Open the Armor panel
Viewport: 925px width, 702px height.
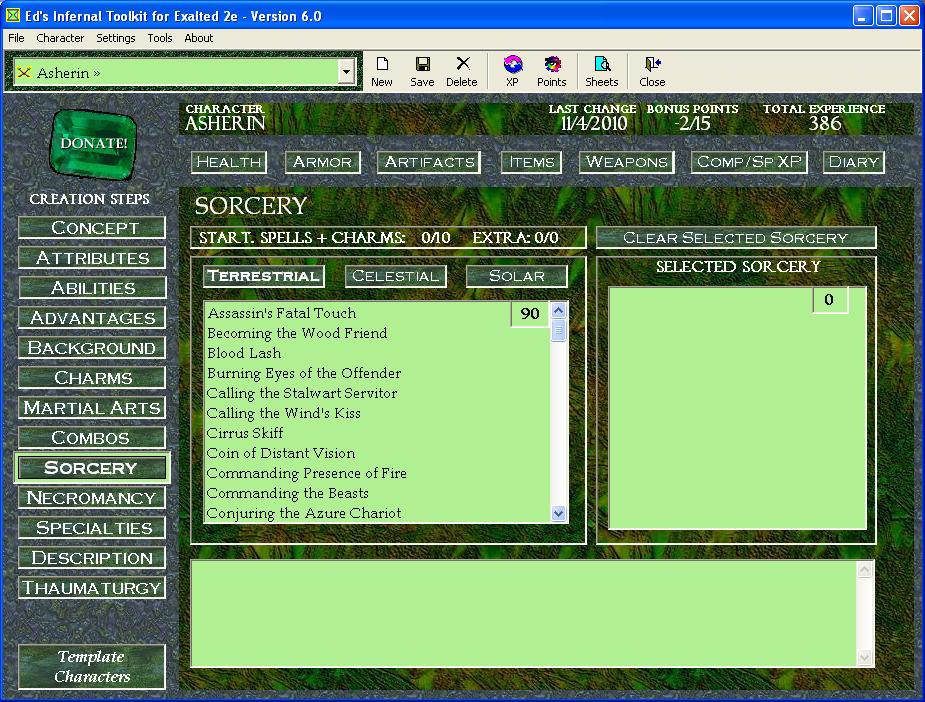[322, 162]
